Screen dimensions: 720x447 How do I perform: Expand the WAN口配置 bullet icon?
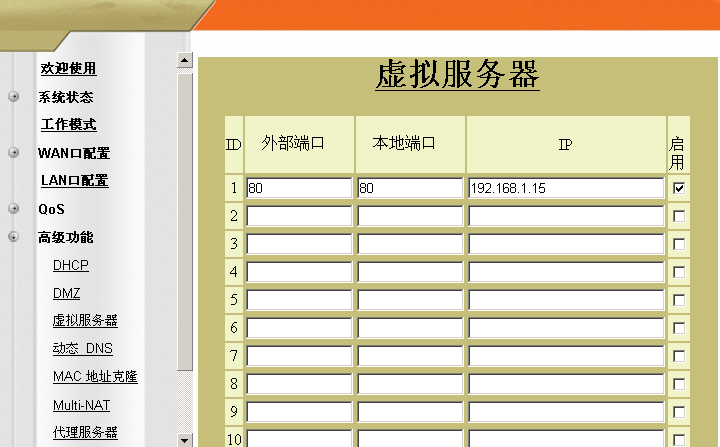(14, 153)
